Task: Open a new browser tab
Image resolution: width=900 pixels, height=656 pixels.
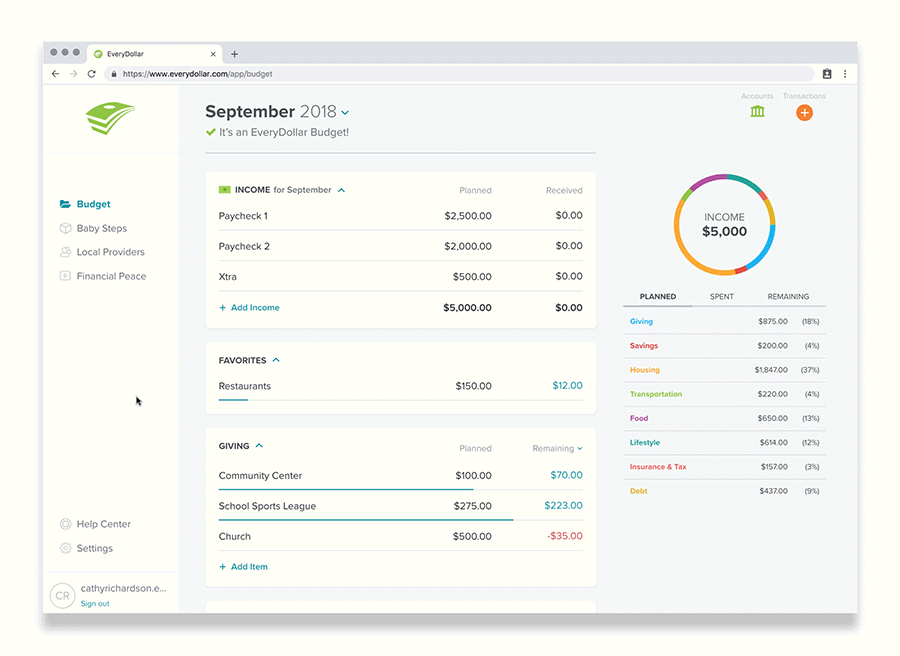Action: pyautogui.click(x=234, y=54)
